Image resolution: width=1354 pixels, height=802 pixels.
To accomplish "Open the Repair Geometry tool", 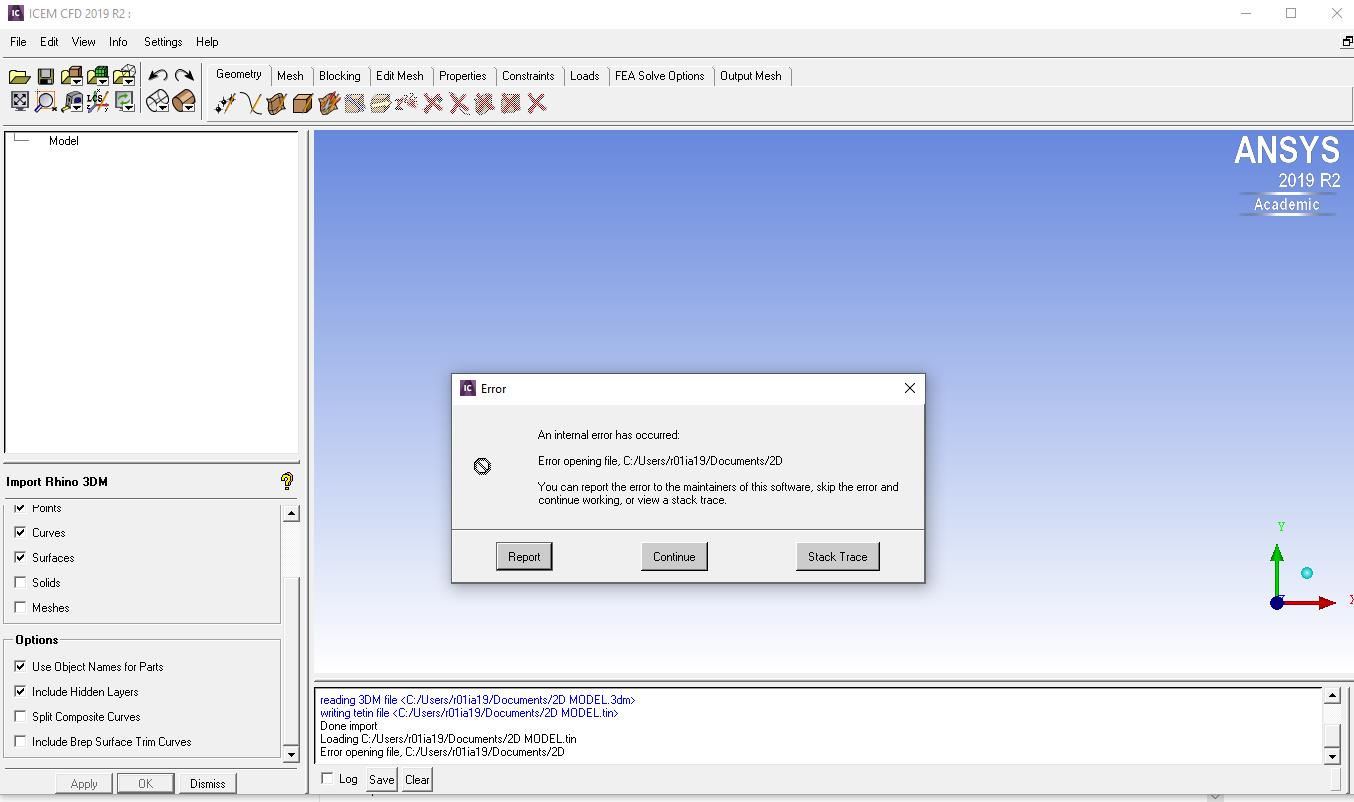I will coord(355,103).
